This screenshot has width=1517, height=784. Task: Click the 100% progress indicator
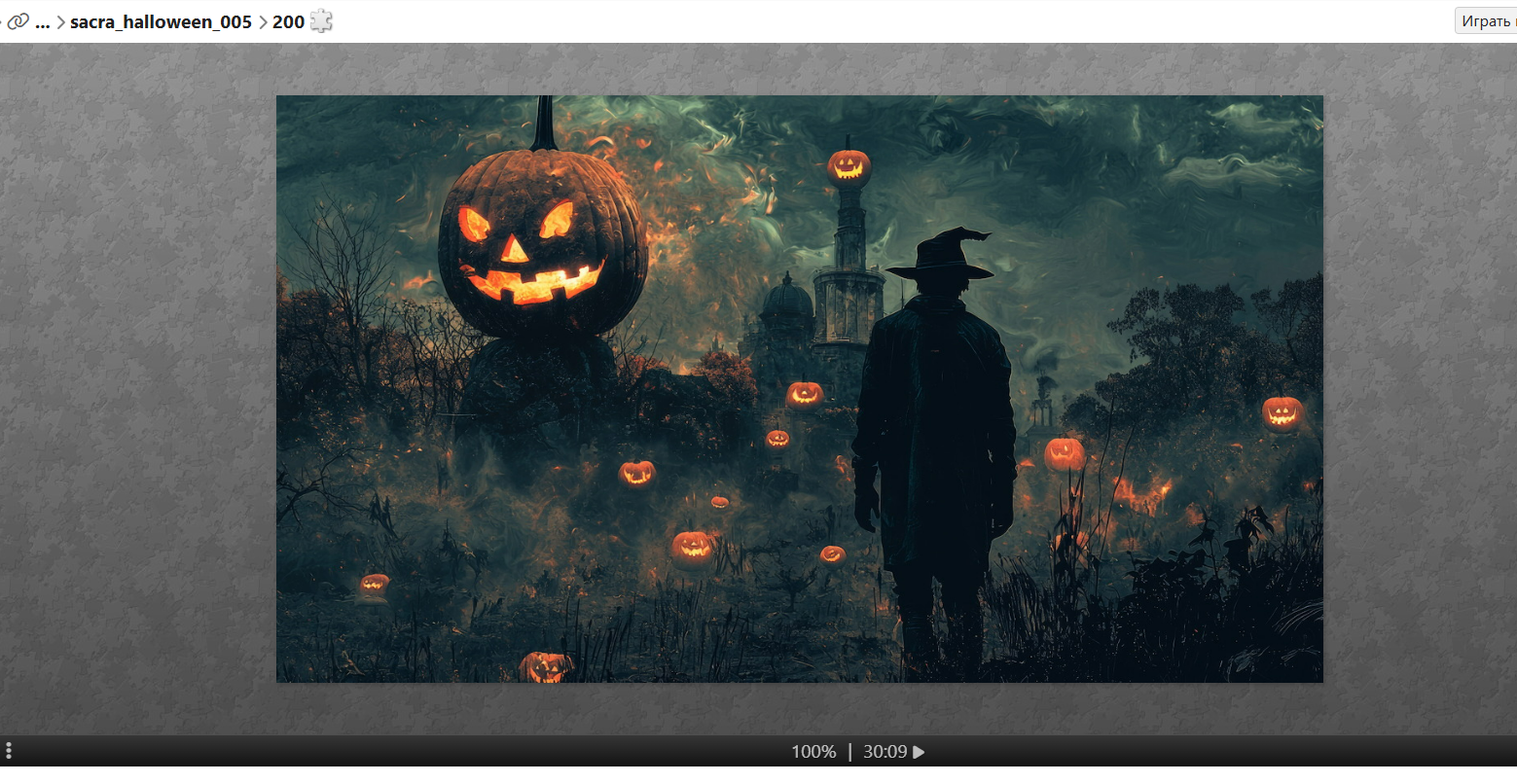(x=813, y=752)
